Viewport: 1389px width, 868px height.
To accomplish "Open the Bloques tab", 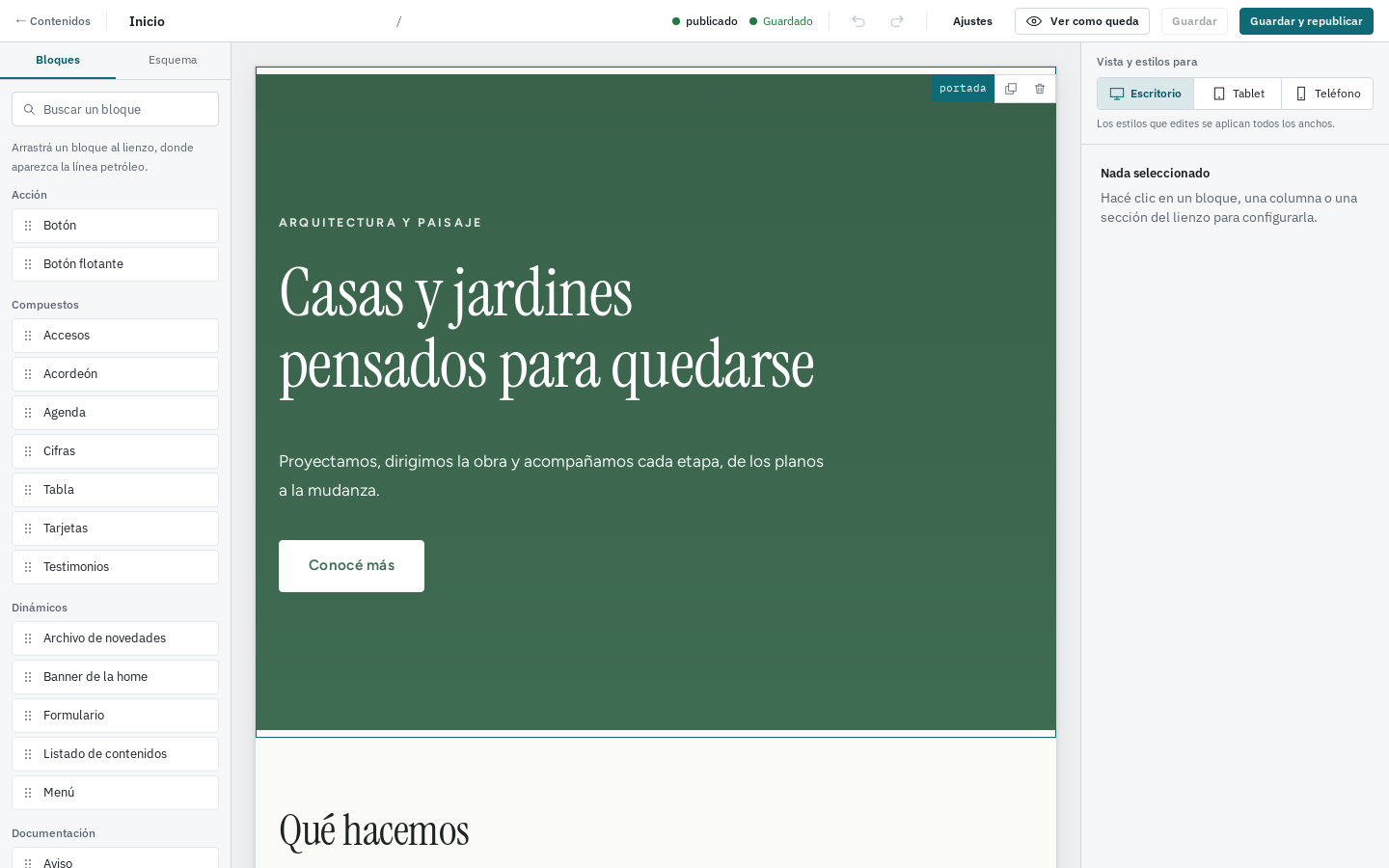I will pyautogui.click(x=58, y=60).
